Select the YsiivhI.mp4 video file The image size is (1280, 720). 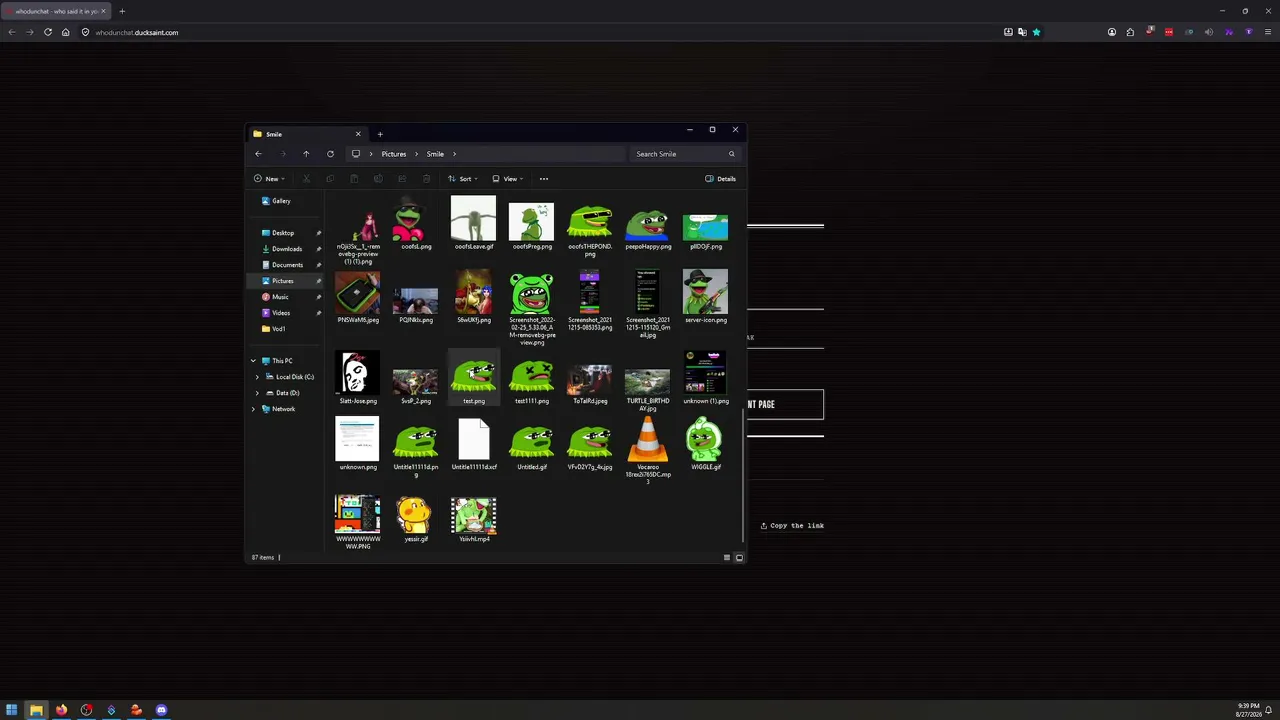pyautogui.click(x=474, y=519)
